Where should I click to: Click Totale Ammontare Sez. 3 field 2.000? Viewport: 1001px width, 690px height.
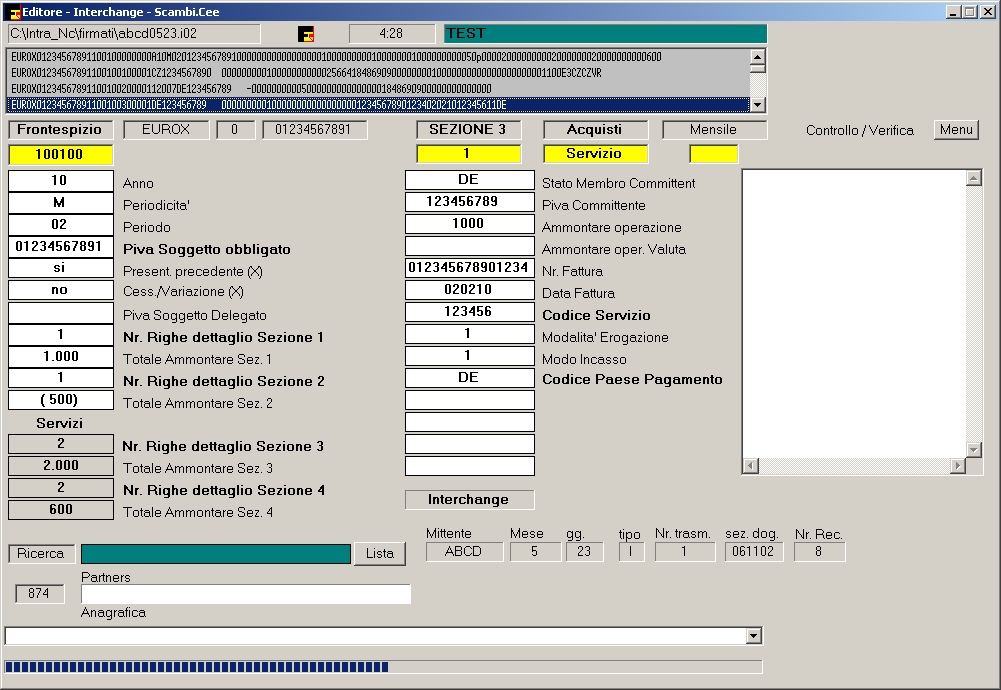(x=61, y=466)
